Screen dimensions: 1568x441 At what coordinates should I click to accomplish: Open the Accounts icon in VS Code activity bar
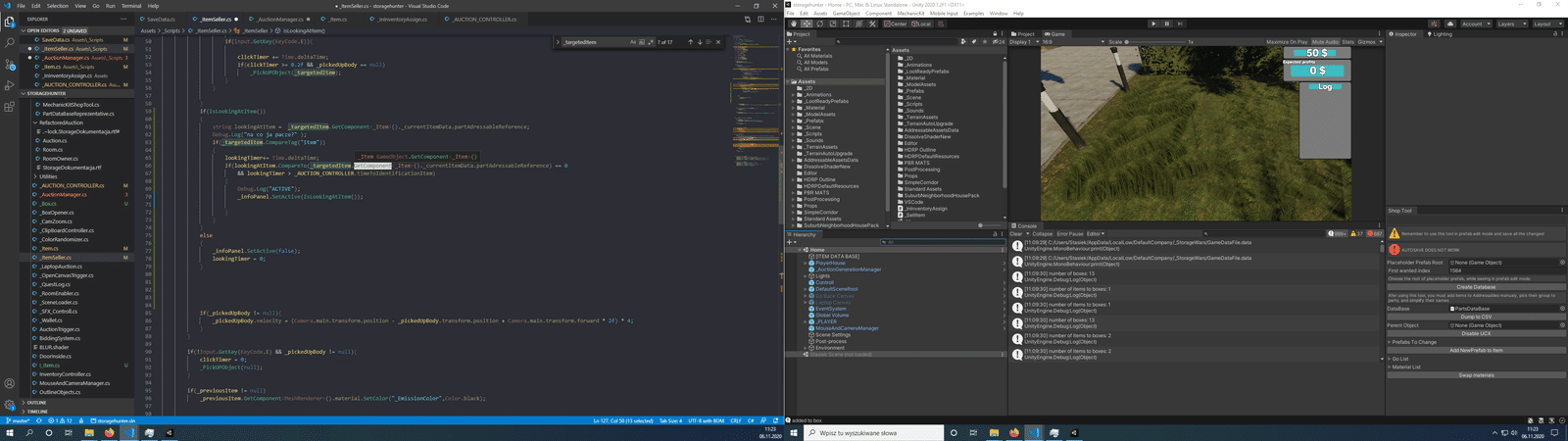coord(10,383)
